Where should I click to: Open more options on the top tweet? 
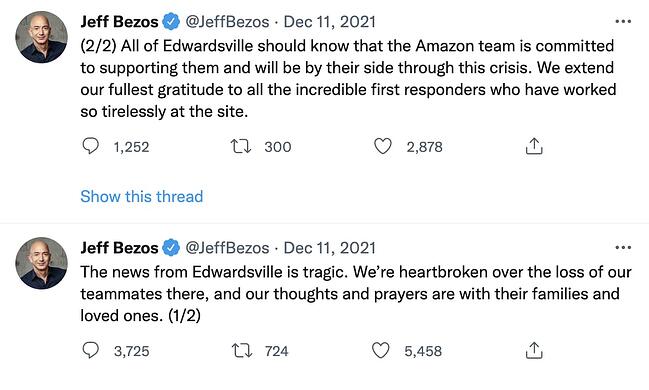[623, 22]
